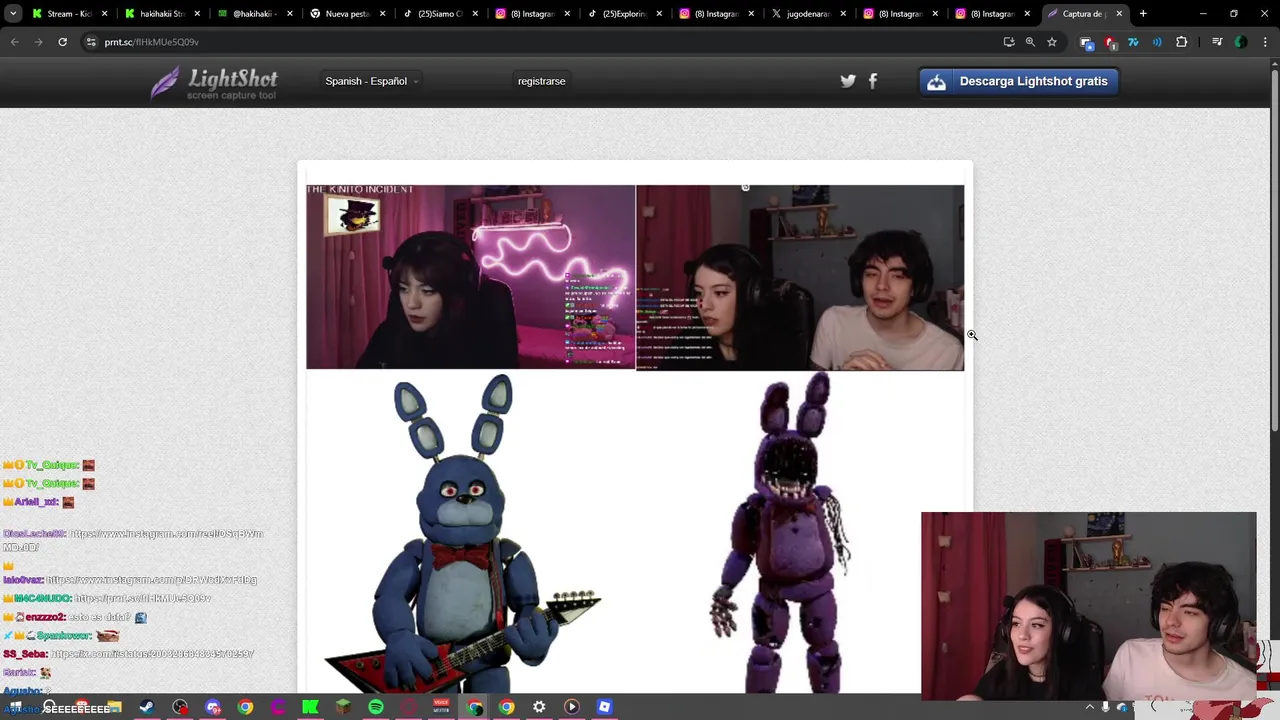Close the "Nueva pestaña" tab
1280x720 pixels.
coord(383,14)
